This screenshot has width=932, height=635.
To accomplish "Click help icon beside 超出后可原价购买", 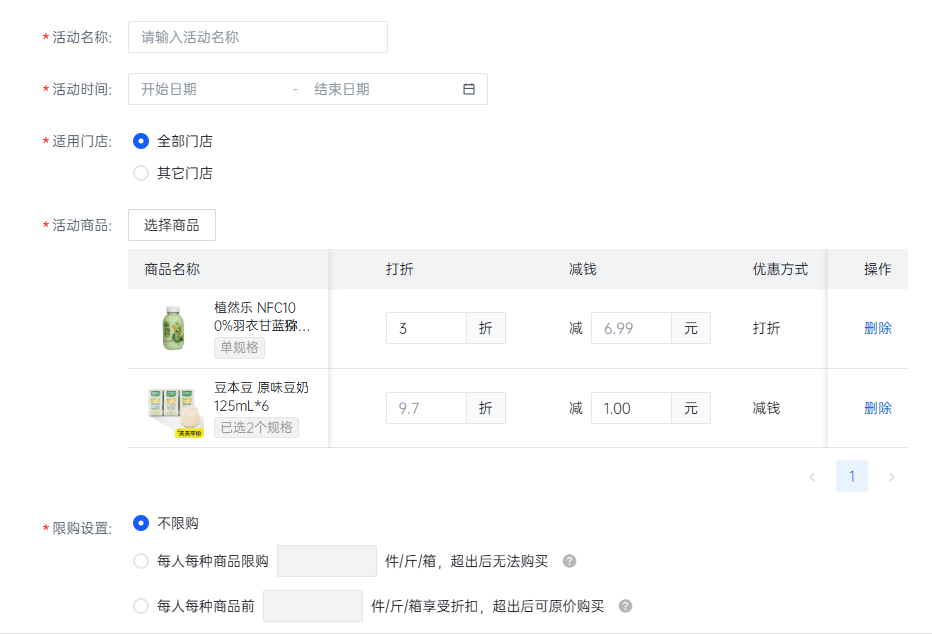I will click(625, 606).
